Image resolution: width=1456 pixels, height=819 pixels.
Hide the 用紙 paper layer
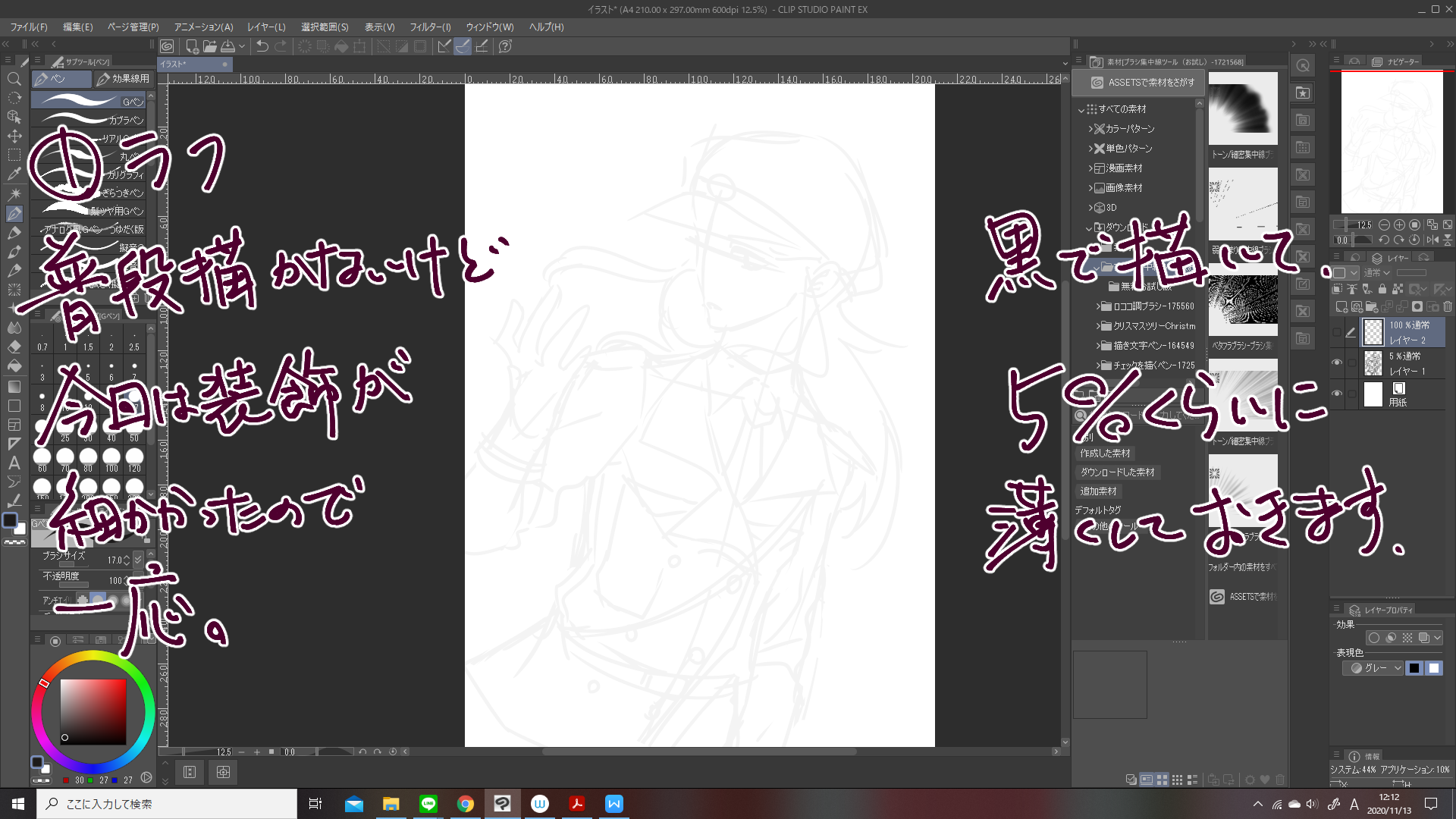1337,394
